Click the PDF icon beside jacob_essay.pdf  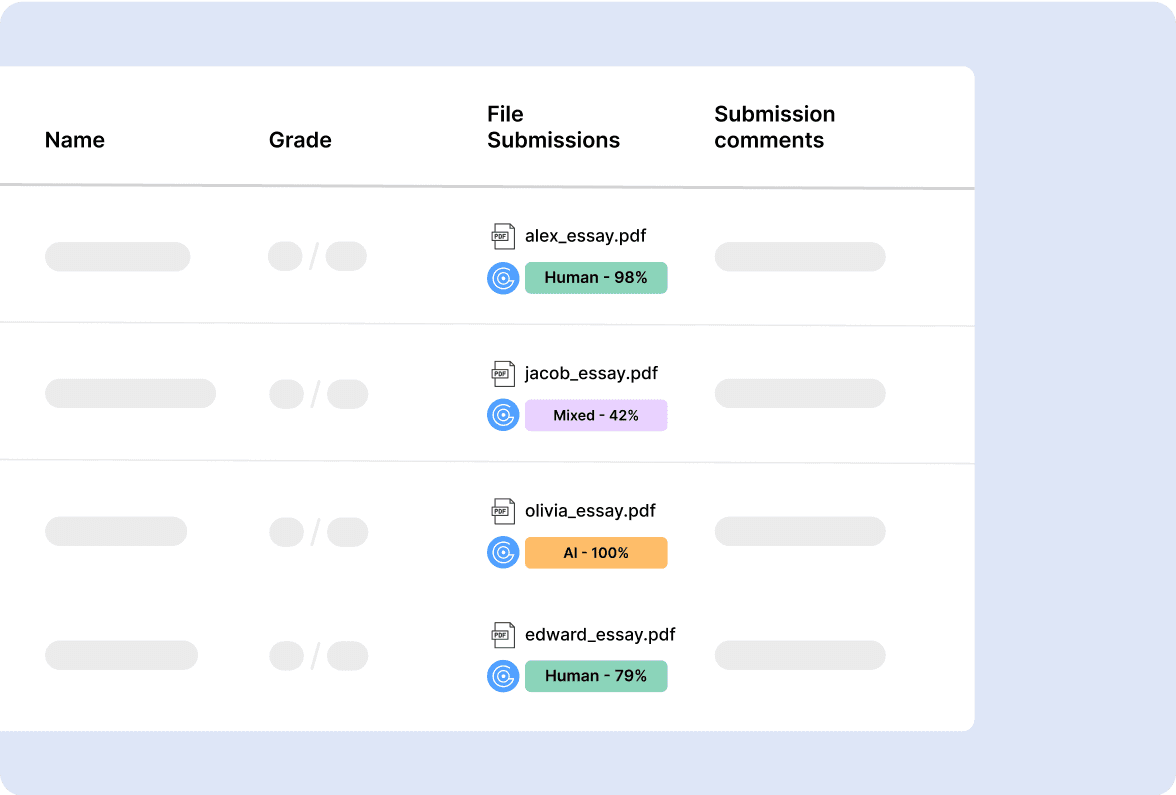(503, 373)
